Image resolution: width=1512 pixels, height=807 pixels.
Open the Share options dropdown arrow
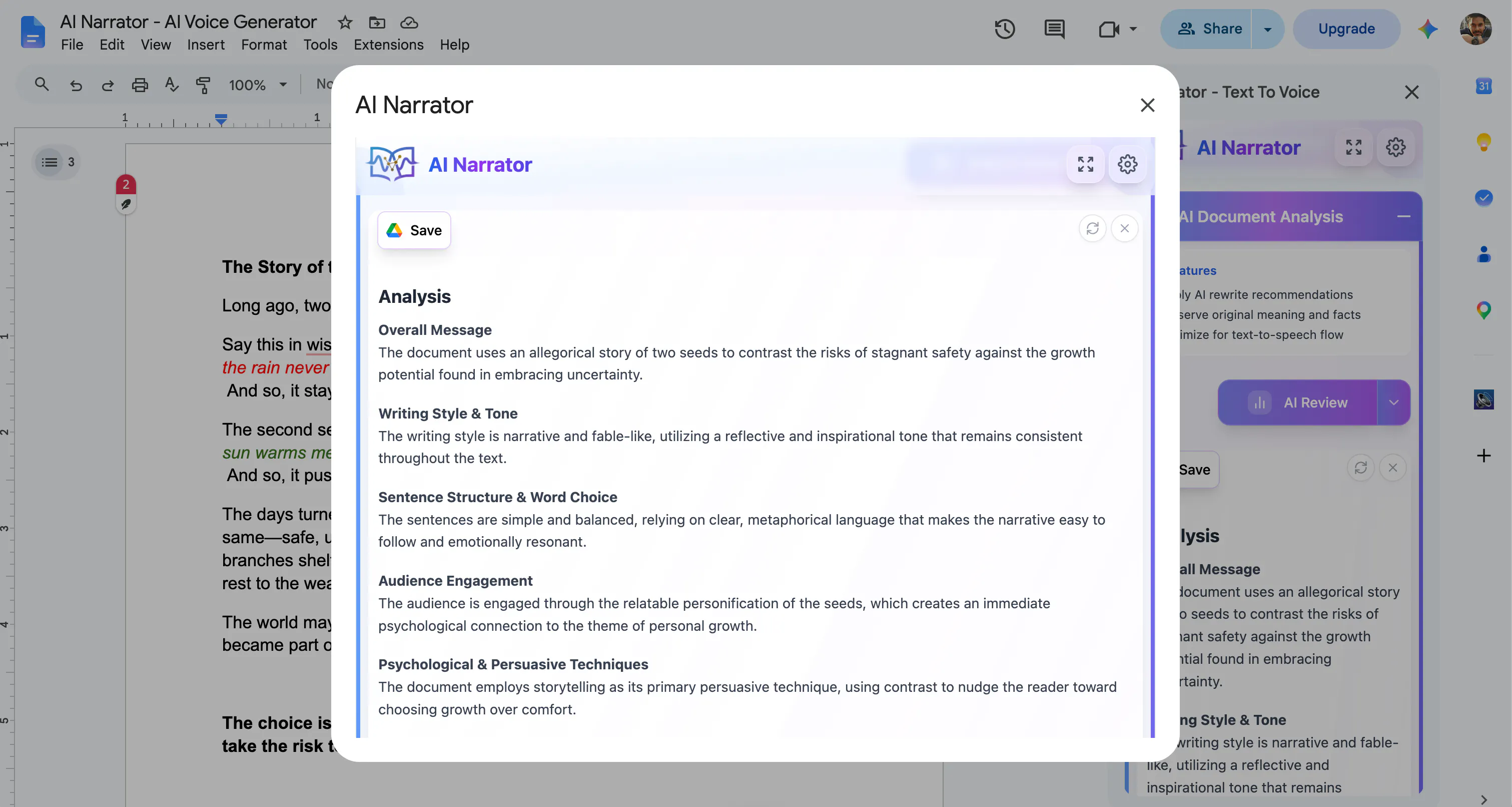[x=1268, y=29]
